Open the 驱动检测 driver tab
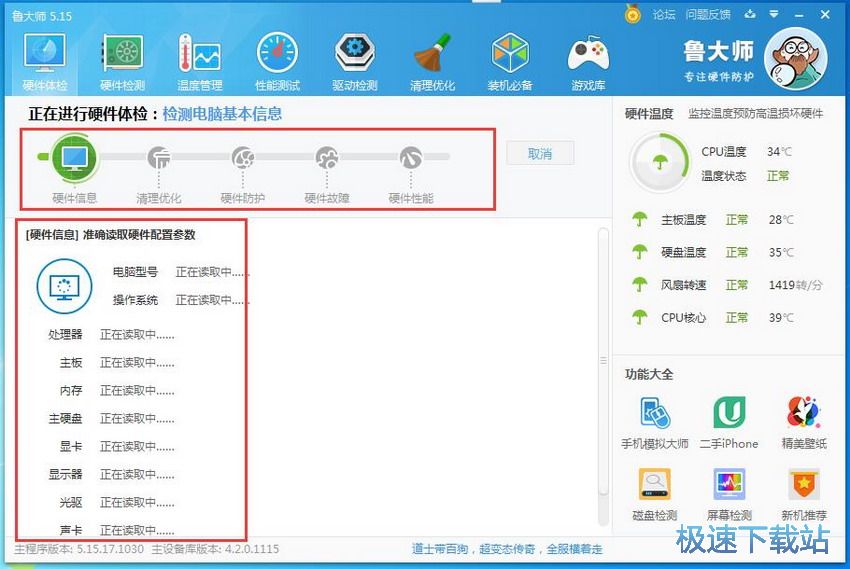 pyautogui.click(x=355, y=61)
